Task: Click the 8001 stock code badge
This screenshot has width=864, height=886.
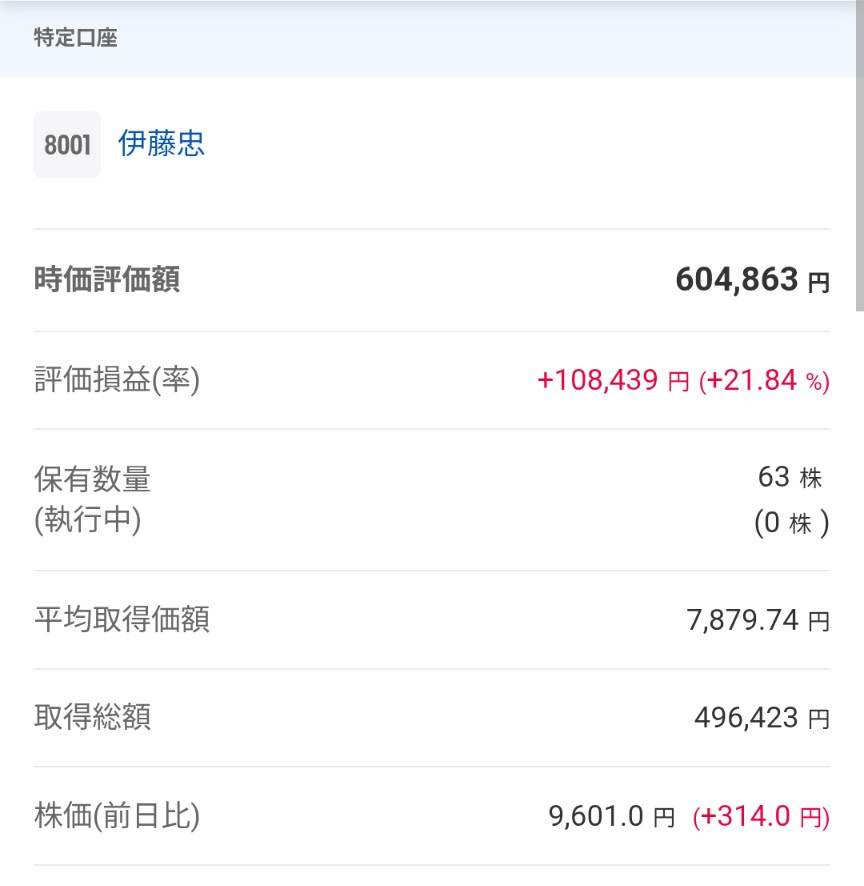Action: click(67, 145)
